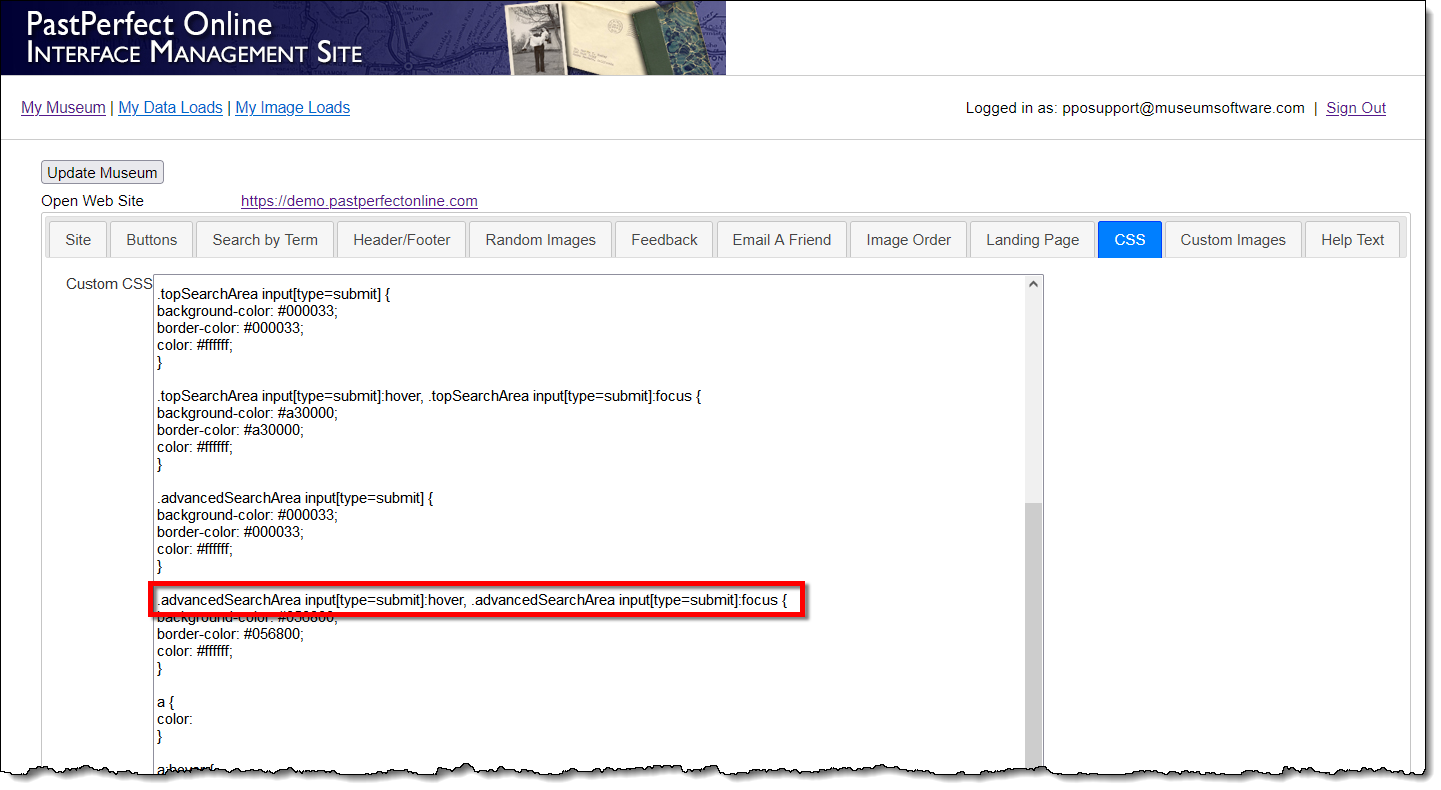Switch to the Help Text tab
The width and height of the screenshot is (1441, 790).
pyautogui.click(x=1353, y=240)
